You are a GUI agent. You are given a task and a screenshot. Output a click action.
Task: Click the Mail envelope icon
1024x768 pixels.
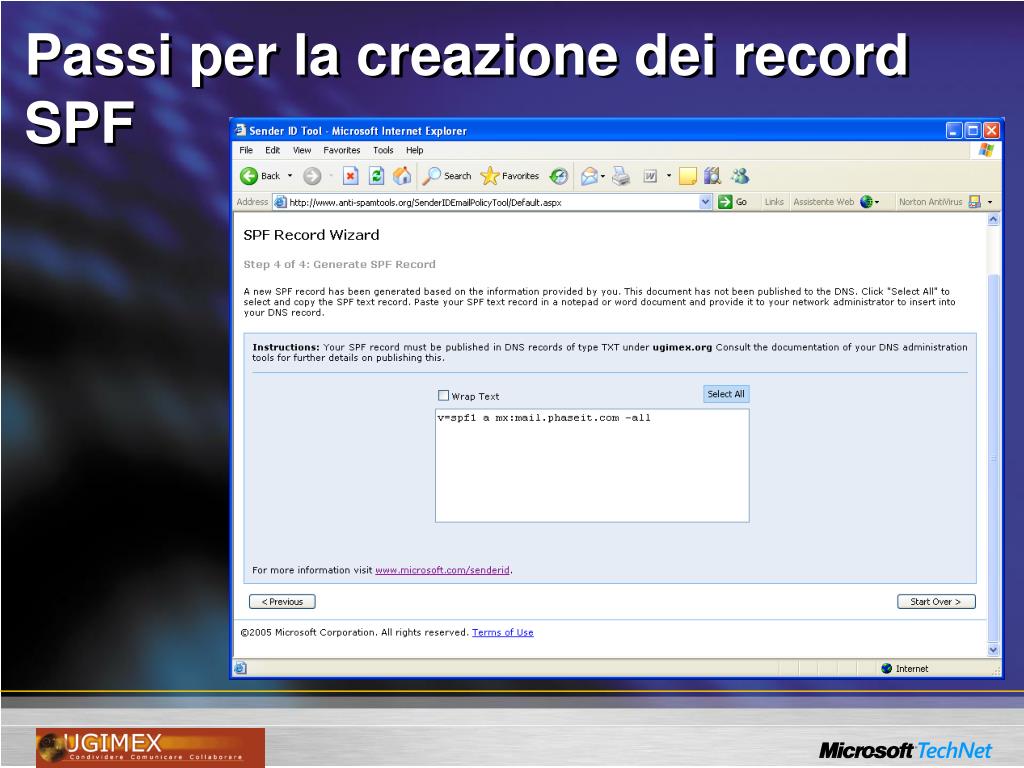(x=589, y=176)
